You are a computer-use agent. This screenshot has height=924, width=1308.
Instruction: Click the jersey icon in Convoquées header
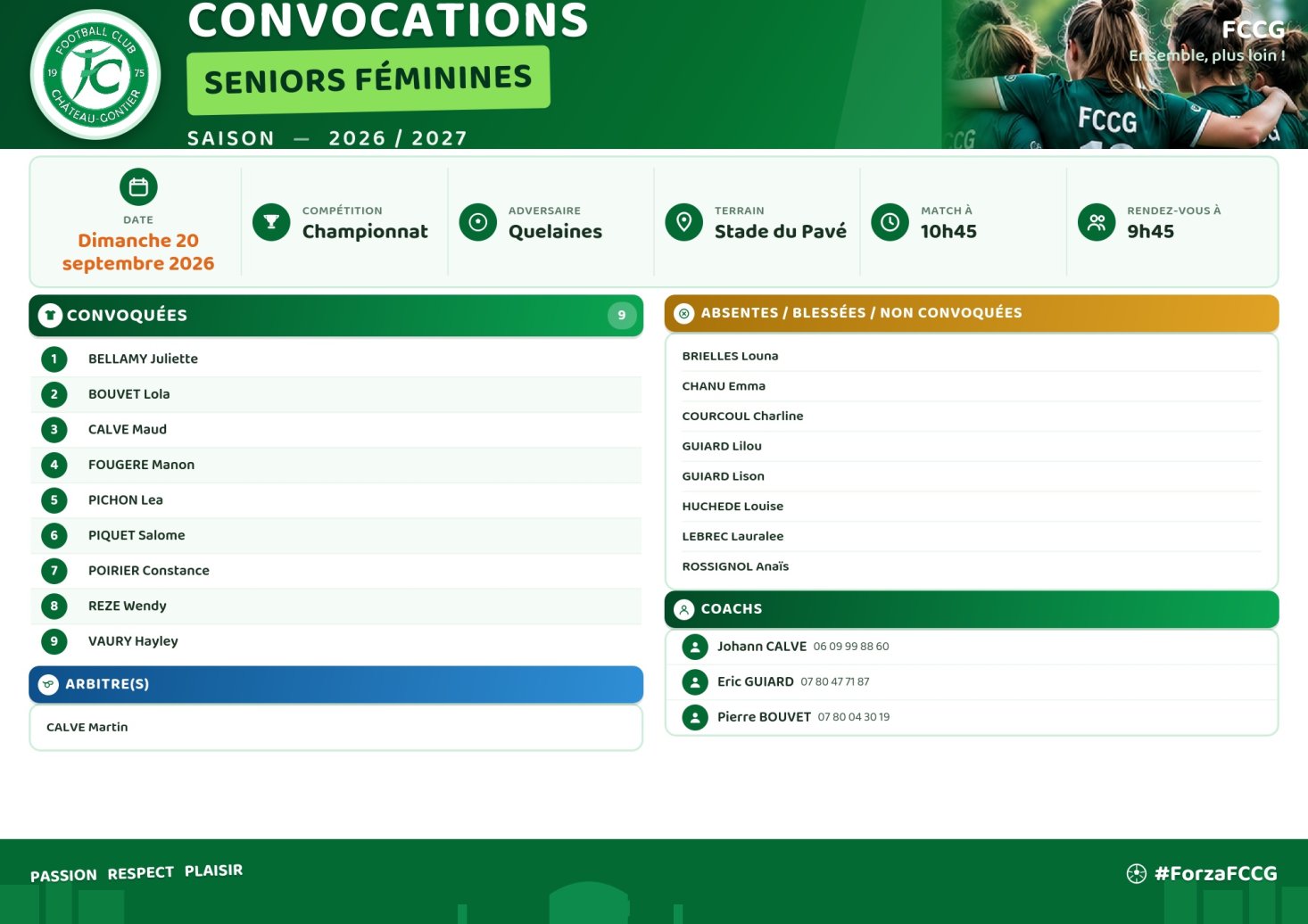[50, 315]
